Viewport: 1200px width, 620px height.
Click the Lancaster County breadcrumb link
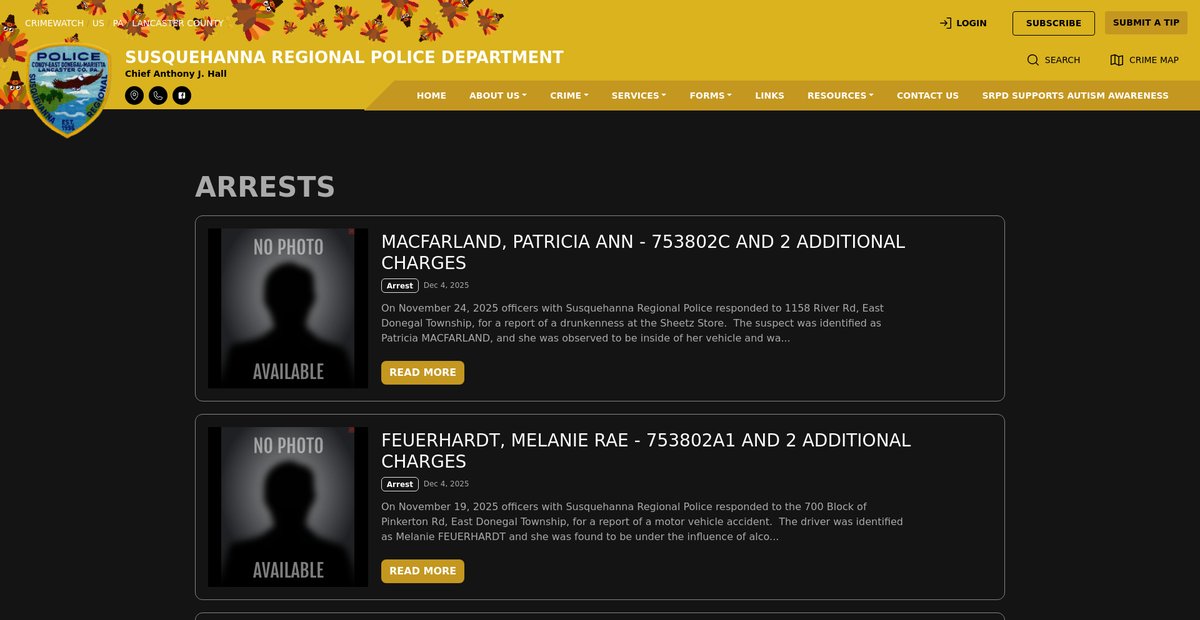178,23
